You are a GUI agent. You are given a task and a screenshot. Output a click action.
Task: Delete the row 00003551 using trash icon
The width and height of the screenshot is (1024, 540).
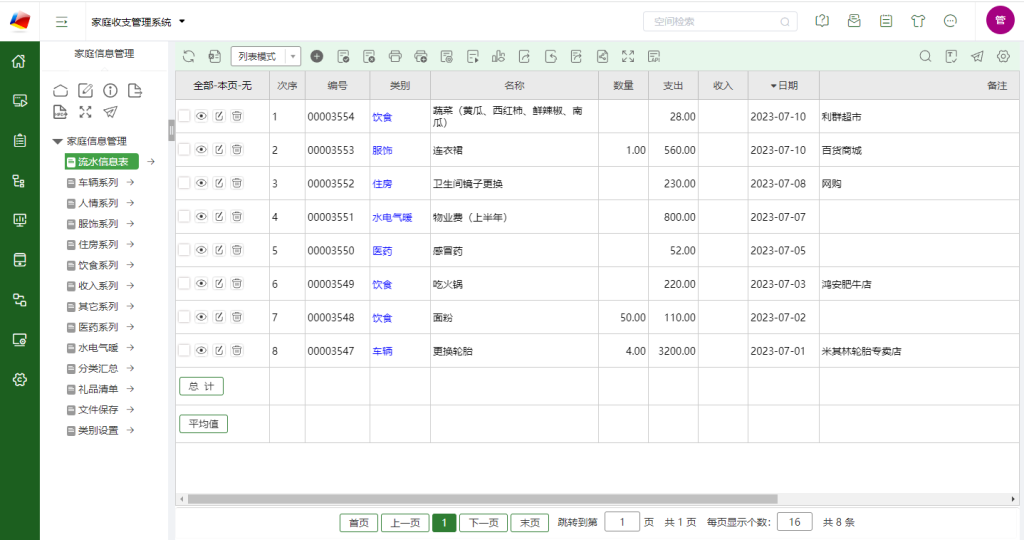pos(237,216)
